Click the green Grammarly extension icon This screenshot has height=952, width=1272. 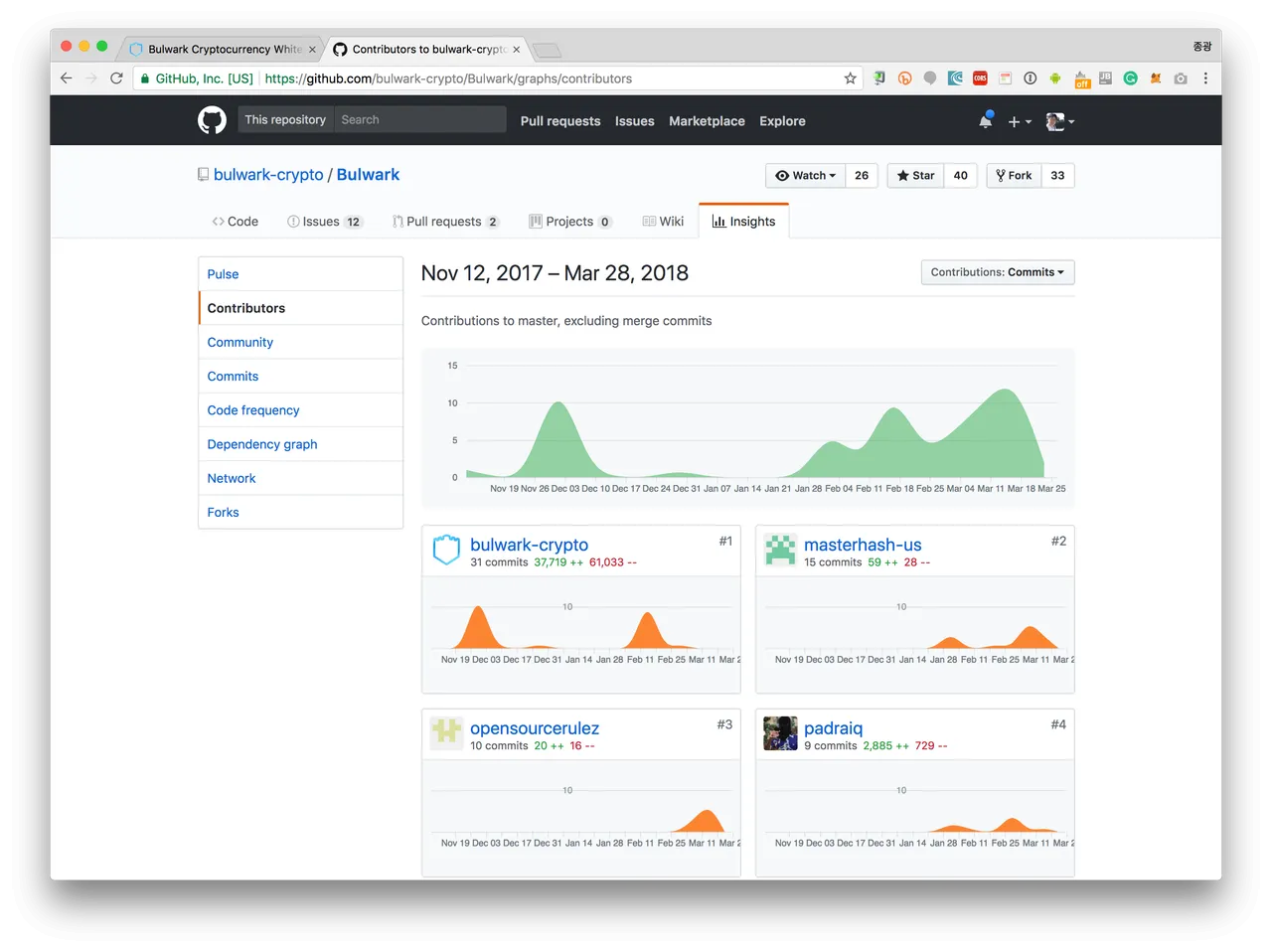click(1131, 79)
